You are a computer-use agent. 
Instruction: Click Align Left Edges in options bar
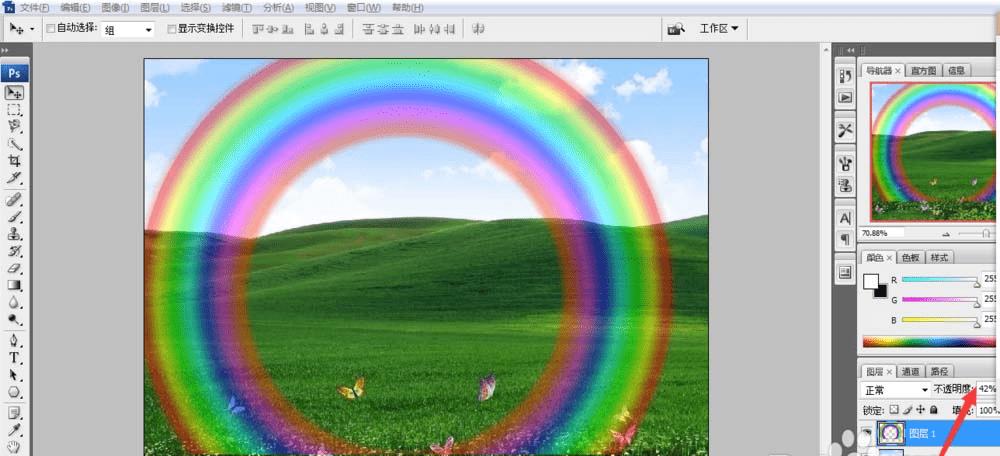309,29
